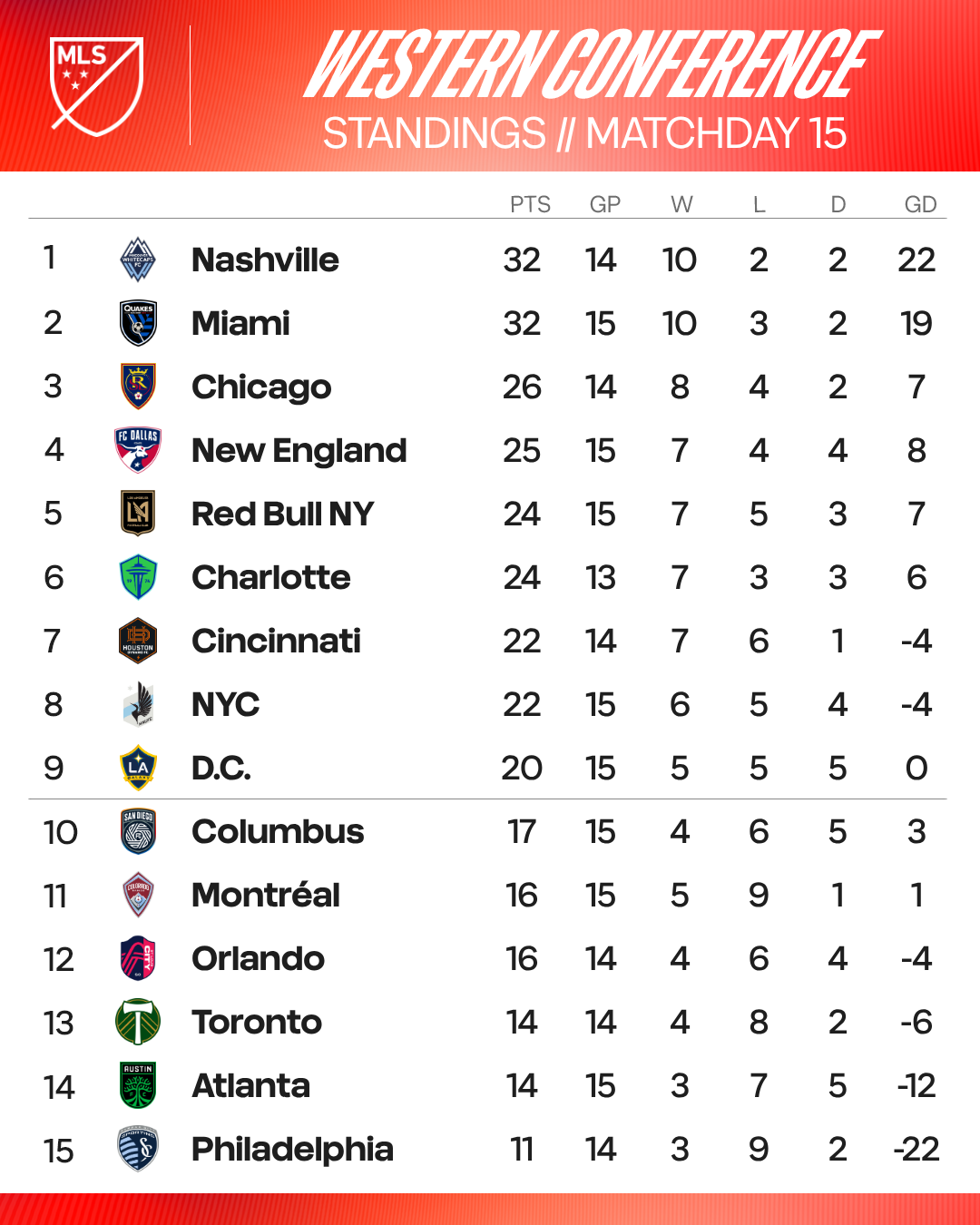Select the LAFC crest beside Red Bull NY
This screenshot has height=1225, width=980.
pyautogui.click(x=139, y=514)
